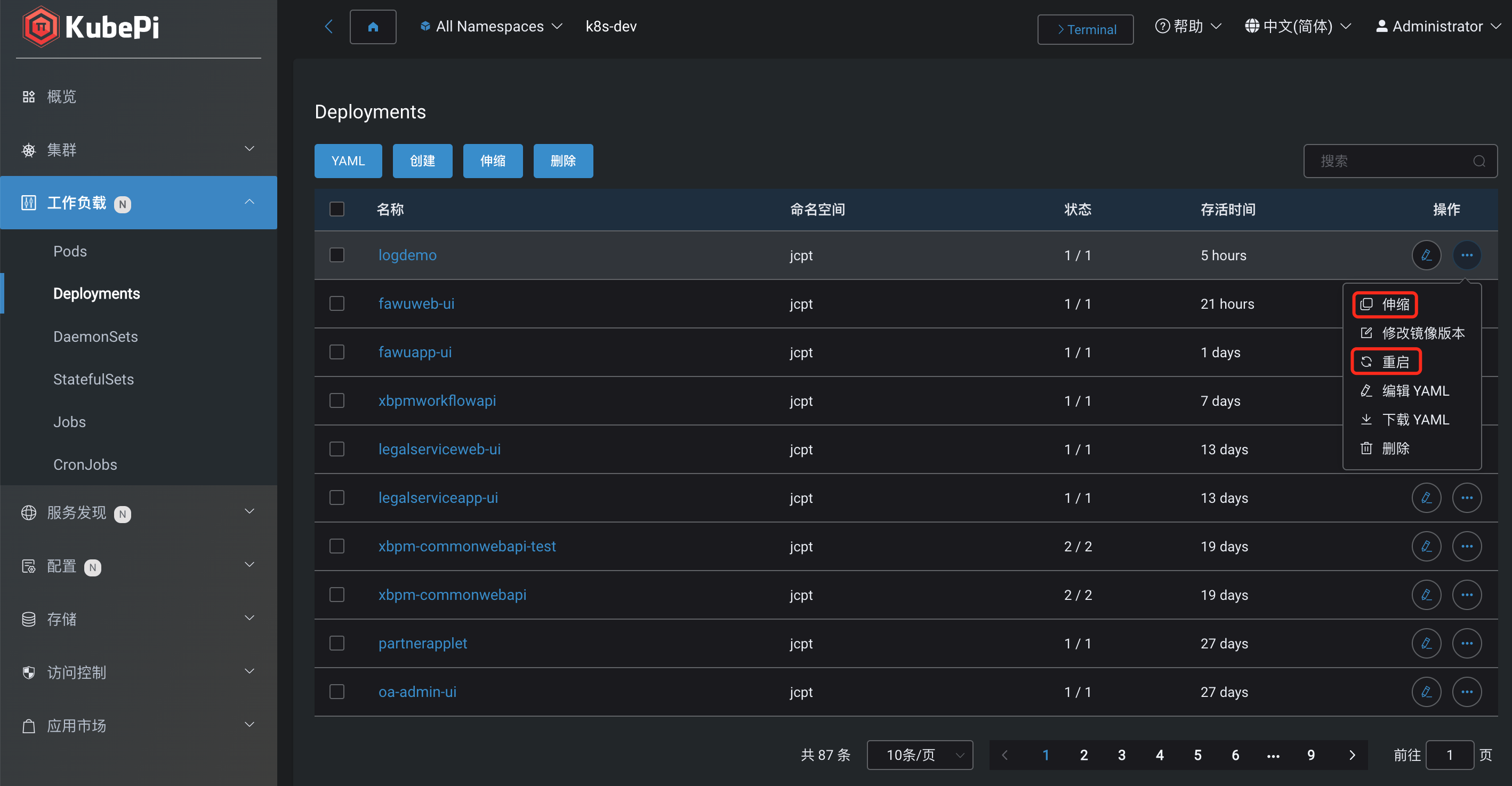Open more actions for xbpm-commonwebapi row
Image resolution: width=1512 pixels, height=786 pixels.
pos(1466,595)
